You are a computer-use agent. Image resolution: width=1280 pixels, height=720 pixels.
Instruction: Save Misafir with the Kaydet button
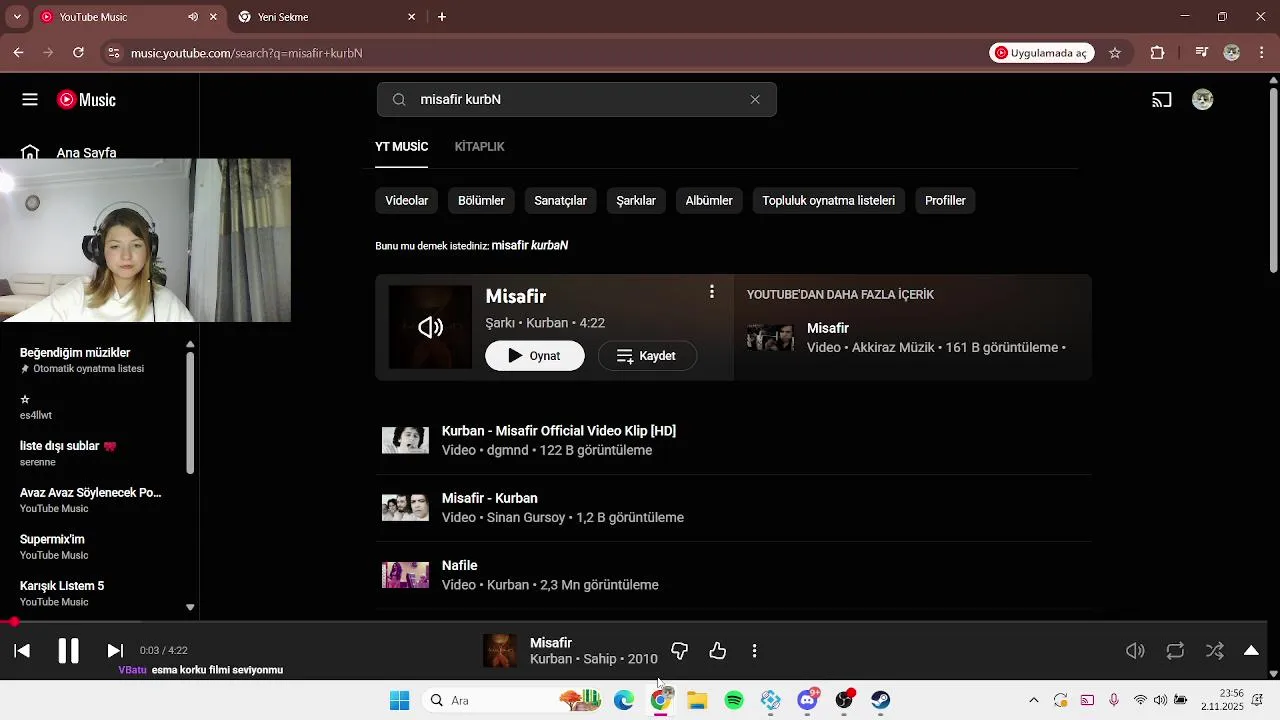point(647,356)
